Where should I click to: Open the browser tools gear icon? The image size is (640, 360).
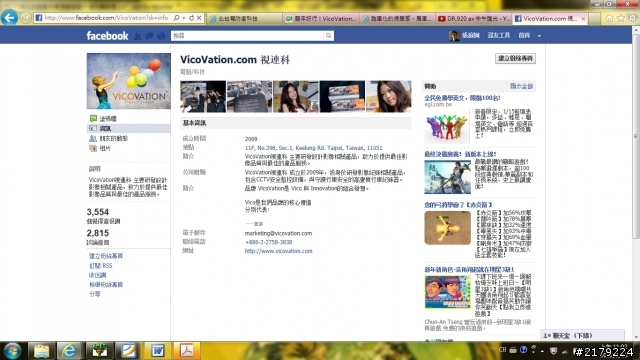[x=632, y=18]
